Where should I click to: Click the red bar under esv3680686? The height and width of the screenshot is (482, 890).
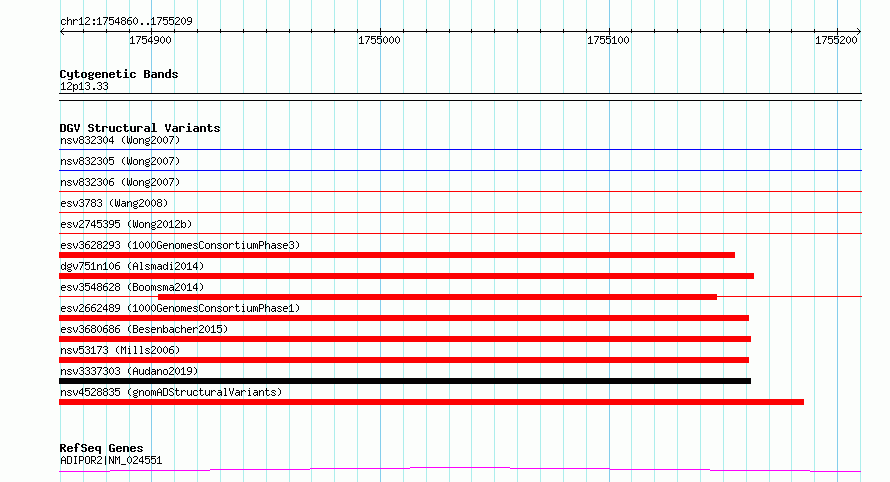(x=405, y=339)
